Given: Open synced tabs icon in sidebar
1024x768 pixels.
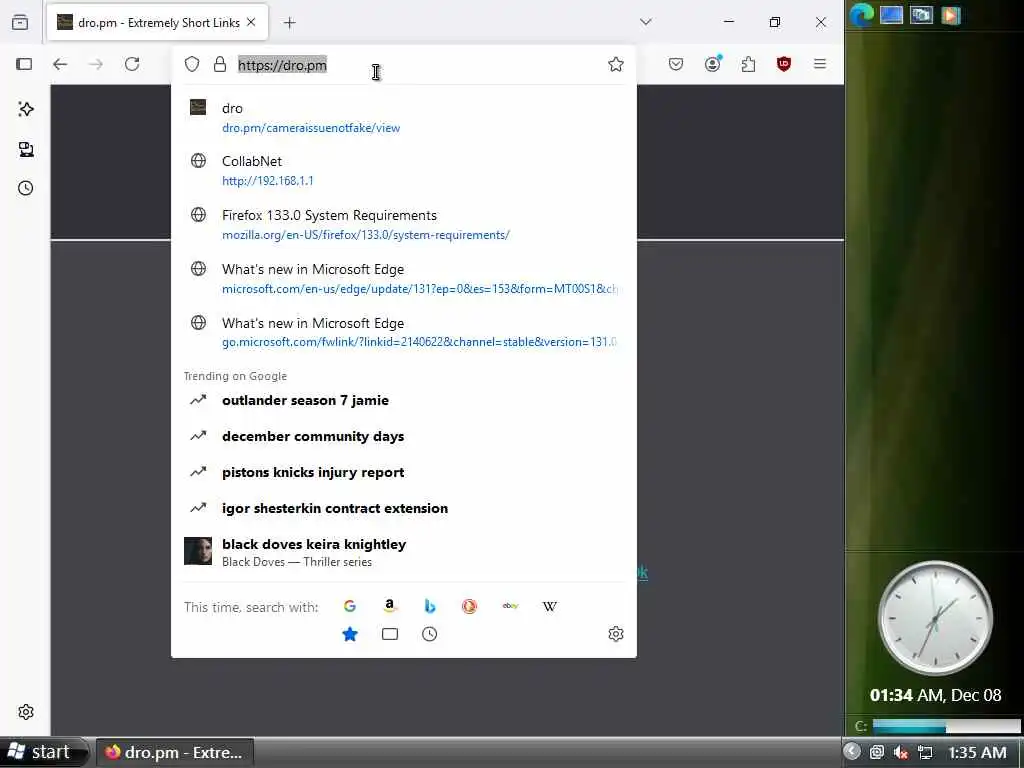Looking at the screenshot, I should tap(25, 149).
